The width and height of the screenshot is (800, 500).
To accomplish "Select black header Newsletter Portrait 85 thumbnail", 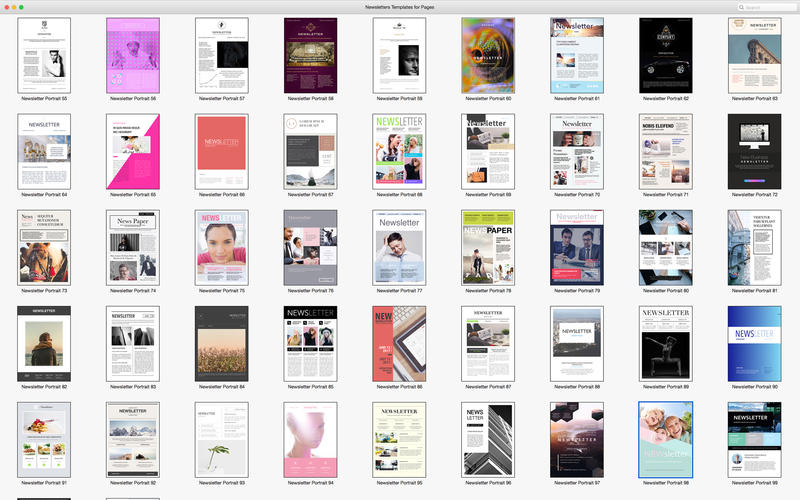I will (x=310, y=343).
